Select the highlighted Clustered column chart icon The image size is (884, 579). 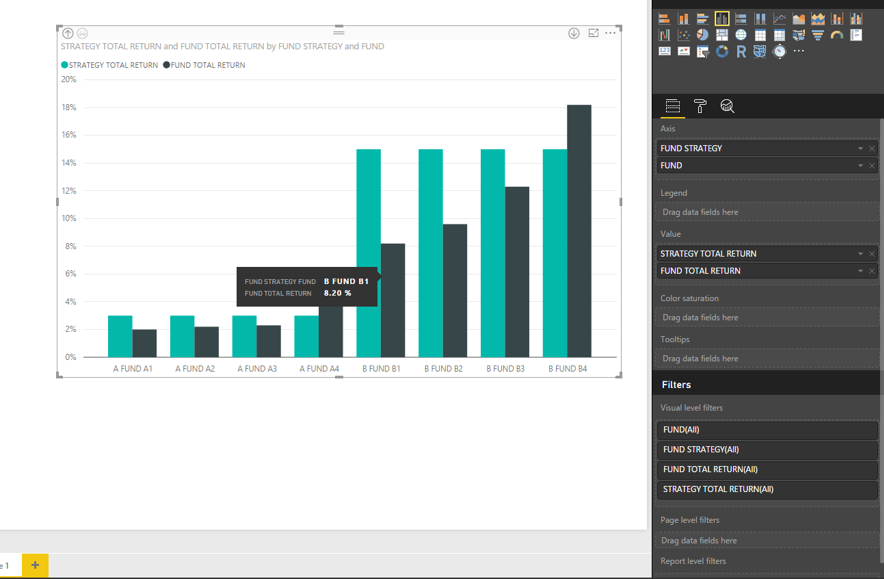click(722, 19)
